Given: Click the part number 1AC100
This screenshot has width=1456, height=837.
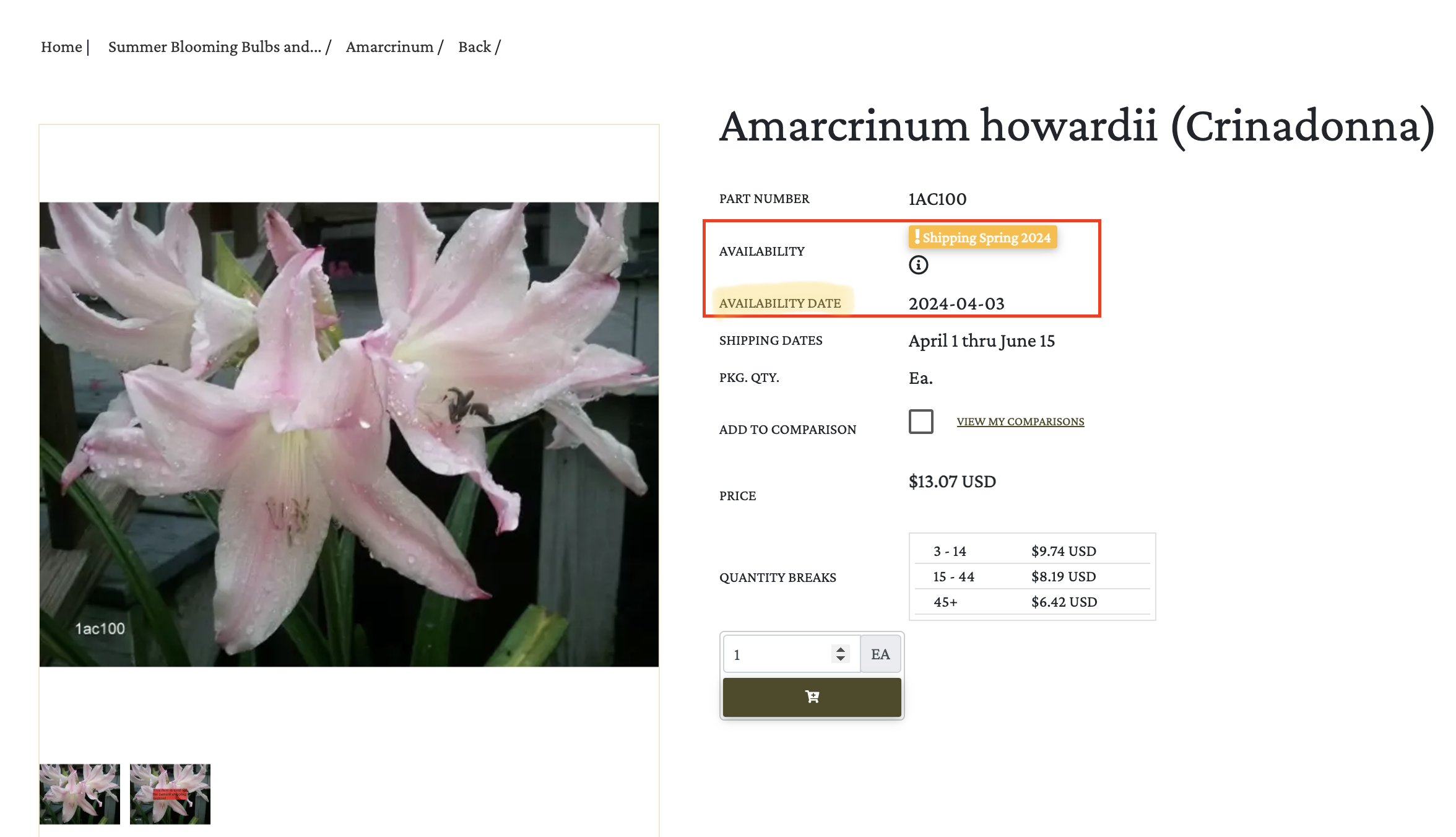Looking at the screenshot, I should point(937,199).
